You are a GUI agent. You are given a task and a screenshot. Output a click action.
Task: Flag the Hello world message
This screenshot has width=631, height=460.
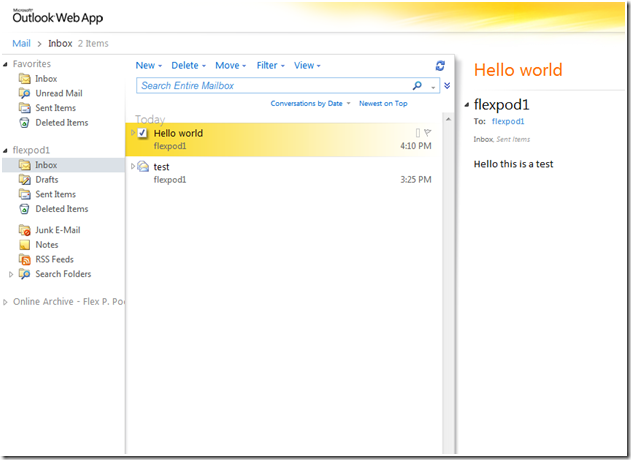point(427,132)
